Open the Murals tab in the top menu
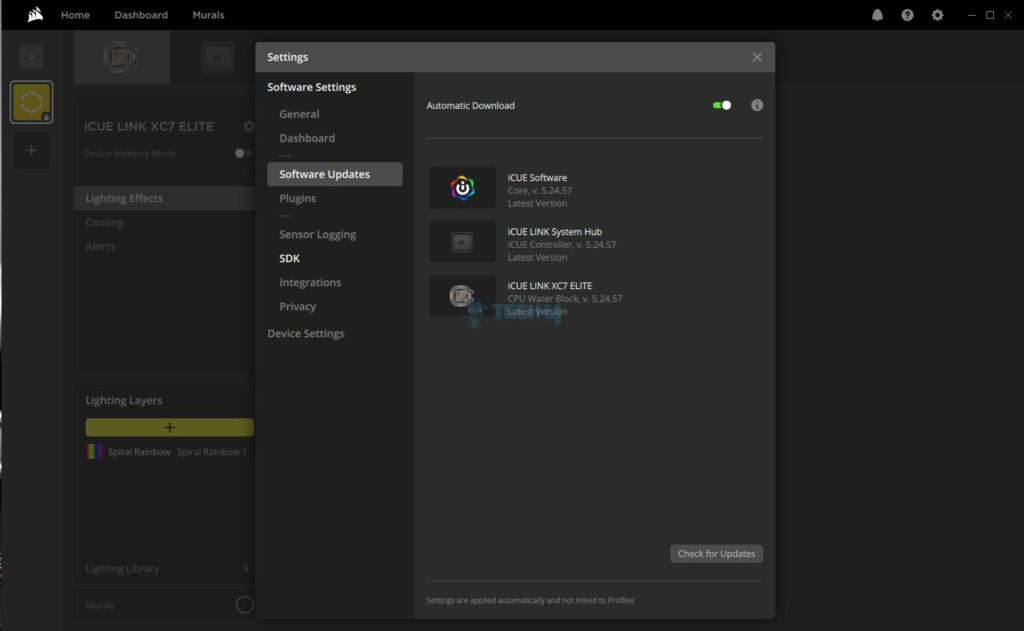The width and height of the screenshot is (1024, 631). [x=208, y=14]
